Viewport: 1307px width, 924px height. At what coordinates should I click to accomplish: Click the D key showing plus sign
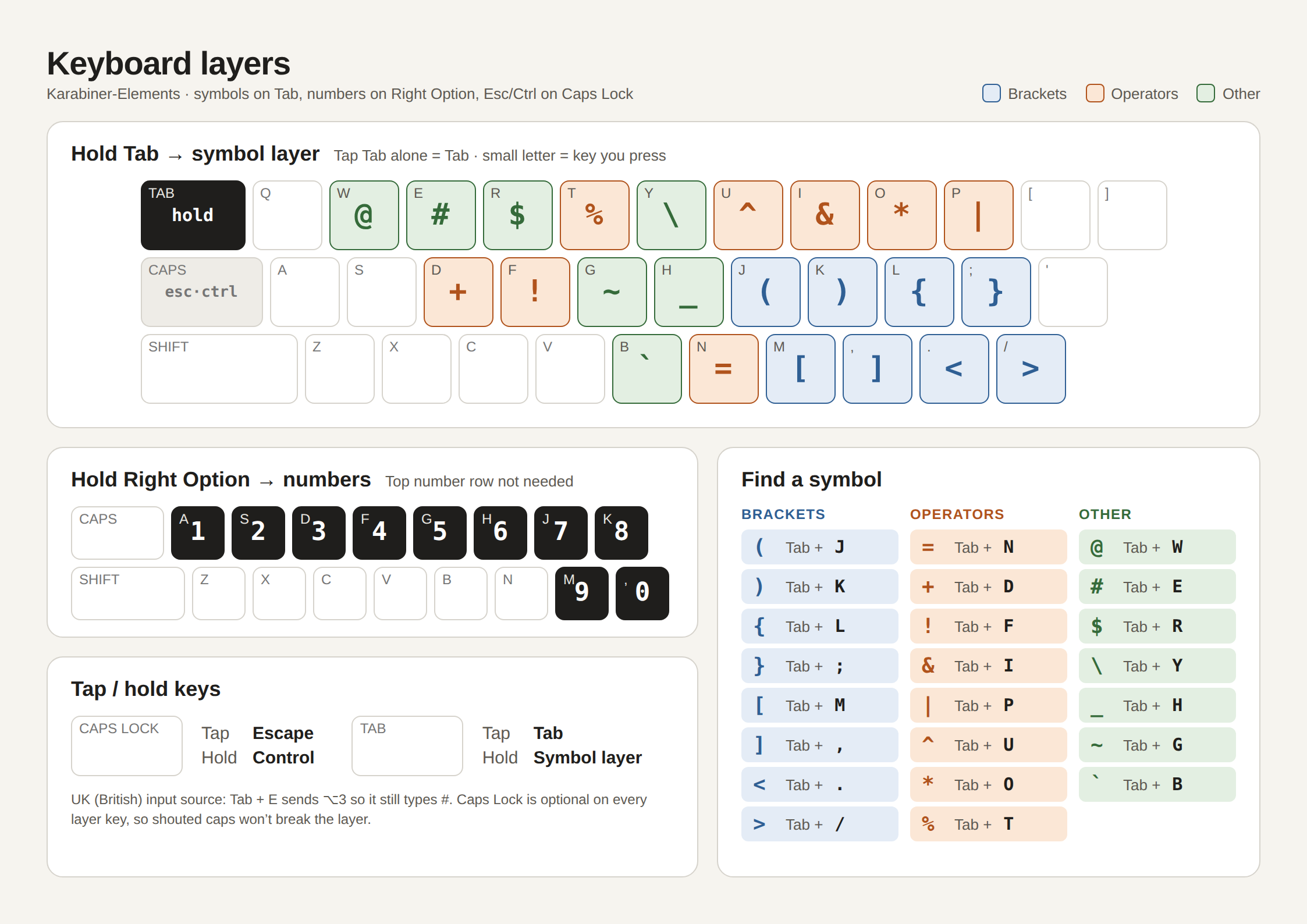458,292
